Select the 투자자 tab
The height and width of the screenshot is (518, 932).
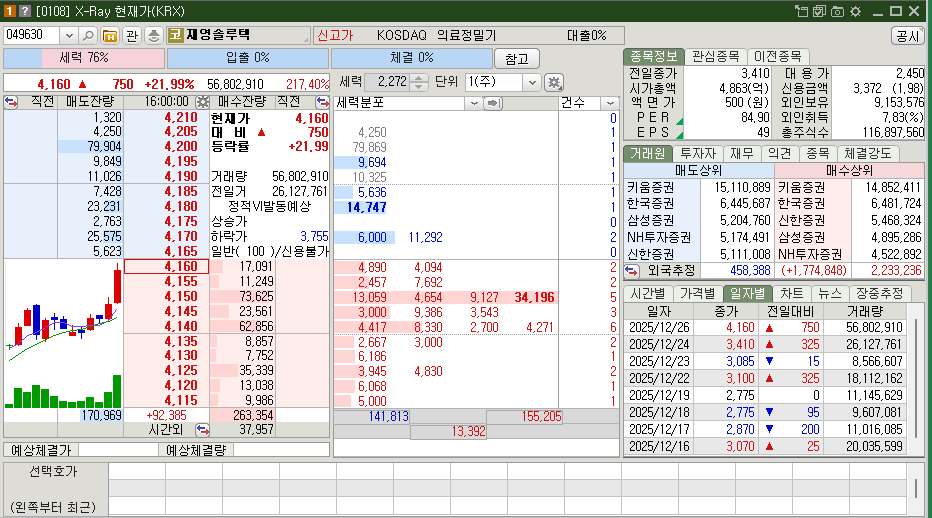click(698, 153)
